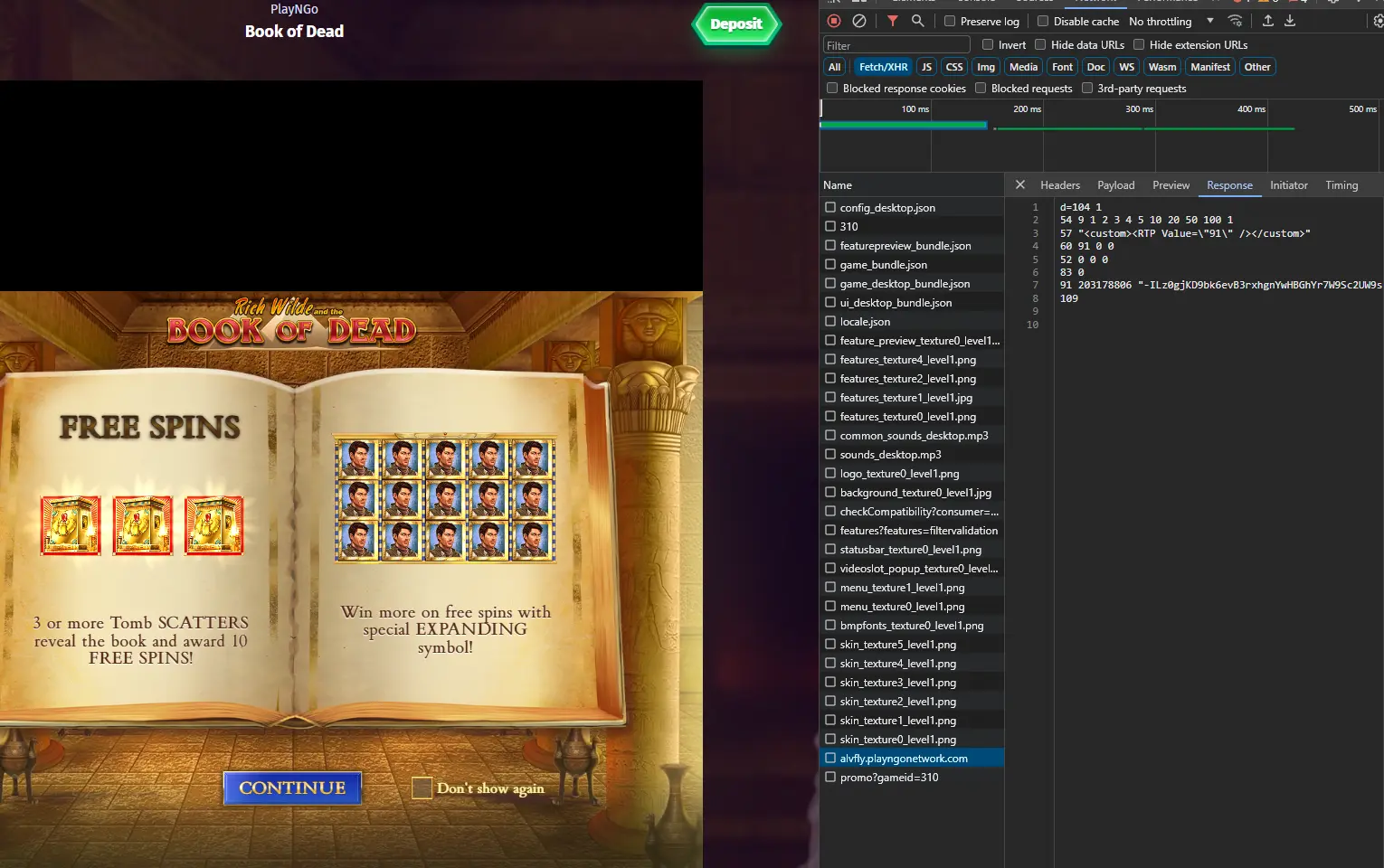Select the ui_desktop_bundle.json request
The image size is (1384, 868).
click(912, 302)
